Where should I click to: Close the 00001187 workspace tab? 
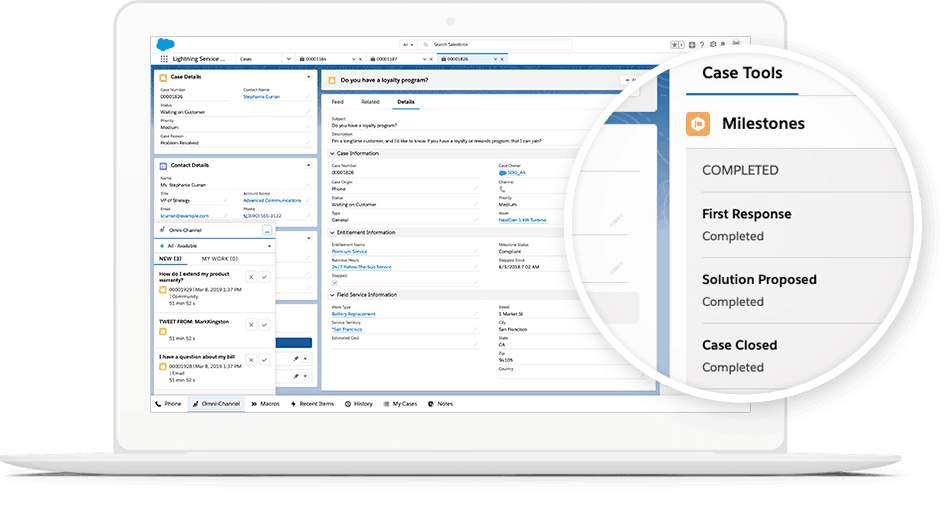[431, 59]
